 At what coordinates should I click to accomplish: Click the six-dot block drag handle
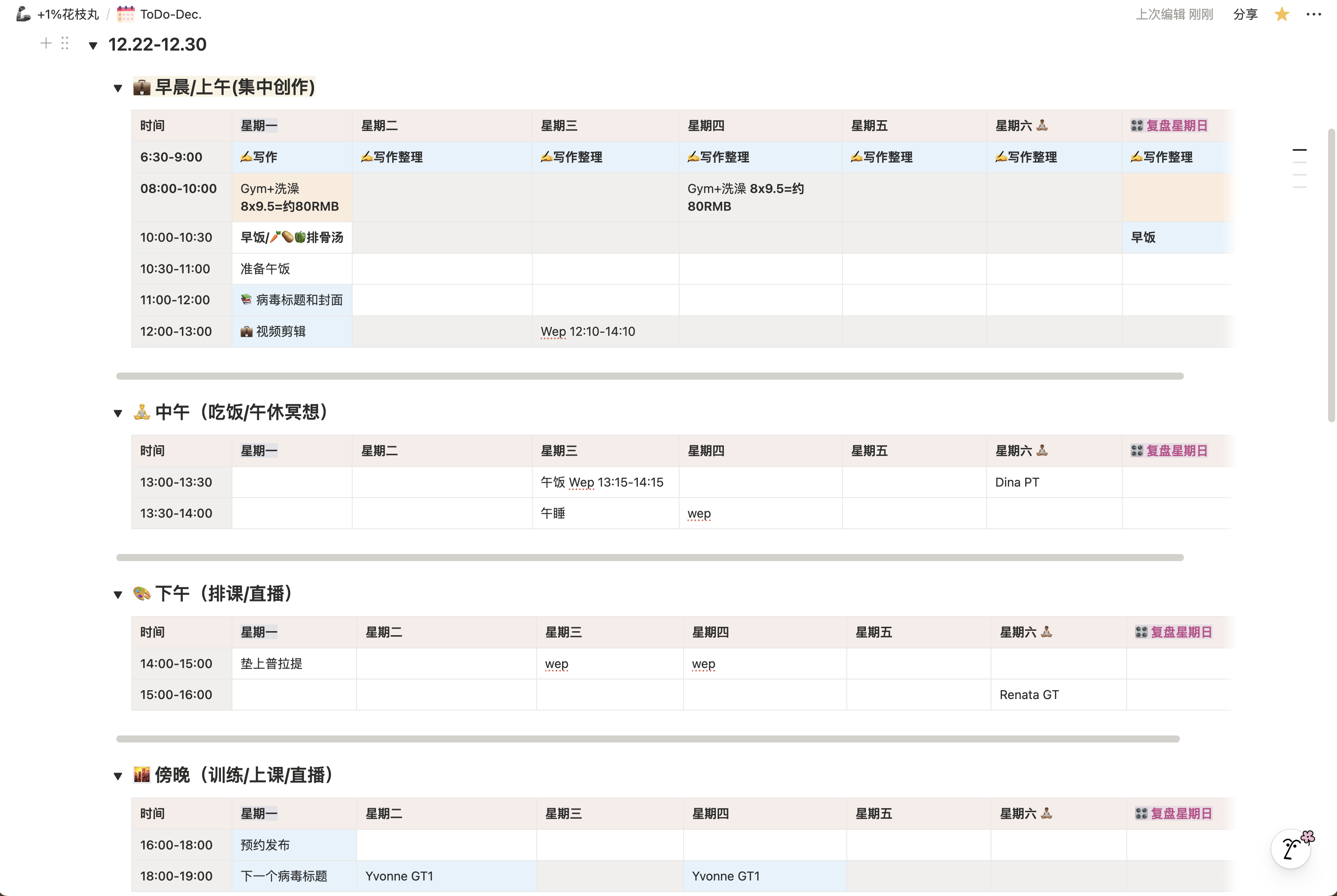[65, 43]
